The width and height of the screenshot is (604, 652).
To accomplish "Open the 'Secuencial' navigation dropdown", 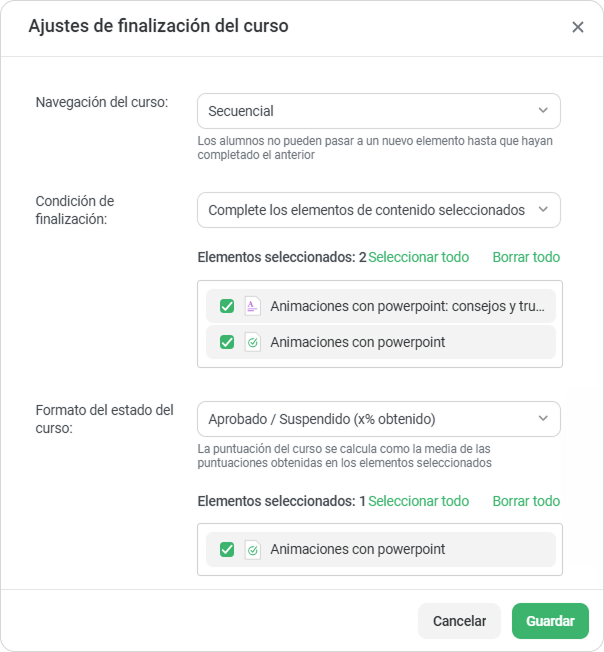I will pos(379,111).
